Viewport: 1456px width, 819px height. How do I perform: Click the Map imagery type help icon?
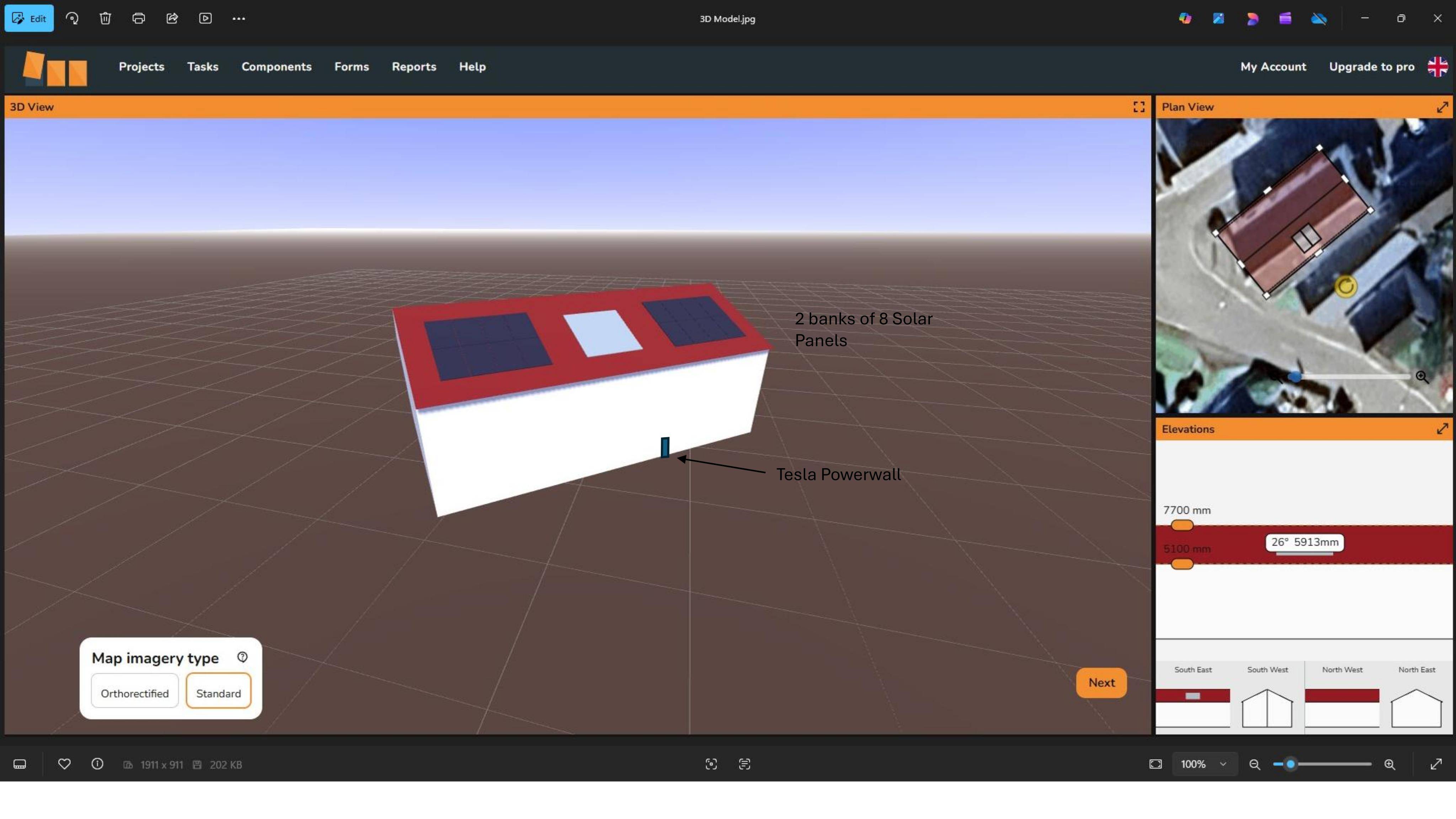(242, 657)
